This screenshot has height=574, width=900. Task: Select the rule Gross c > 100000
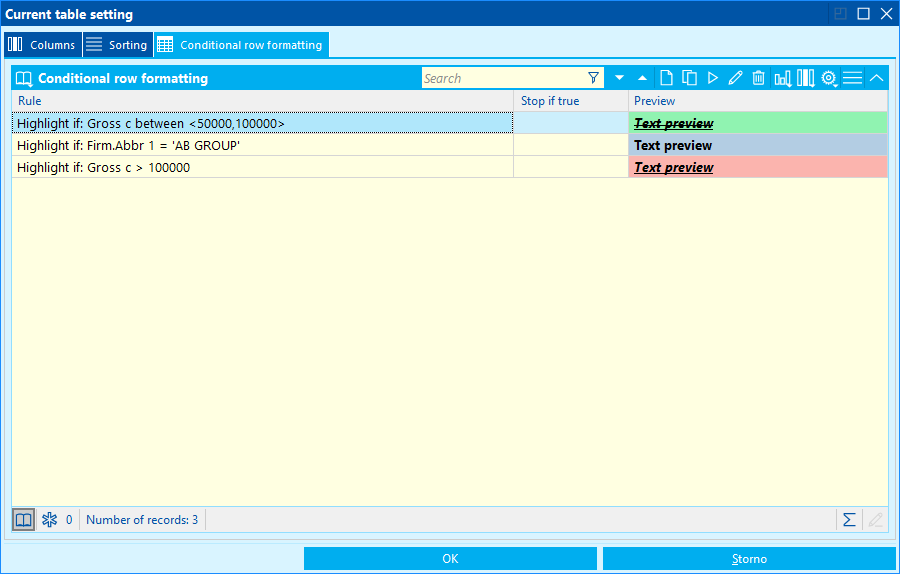pos(262,167)
